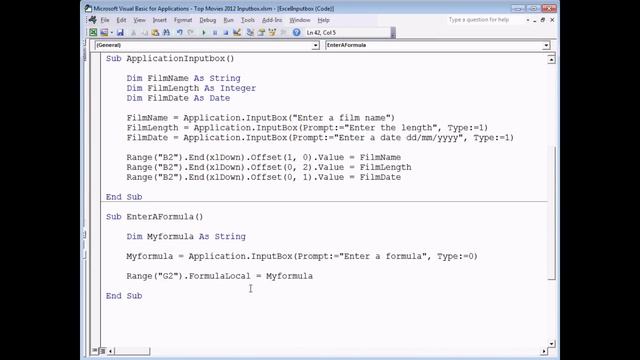Open the Project Explorer icon

coord(250,33)
